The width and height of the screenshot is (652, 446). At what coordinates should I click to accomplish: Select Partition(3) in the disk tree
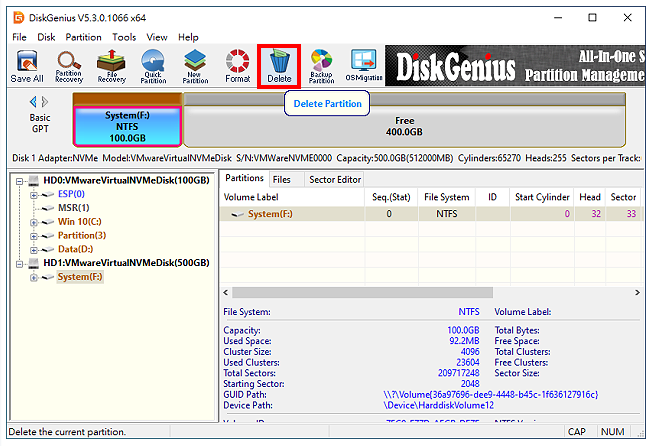pos(82,235)
